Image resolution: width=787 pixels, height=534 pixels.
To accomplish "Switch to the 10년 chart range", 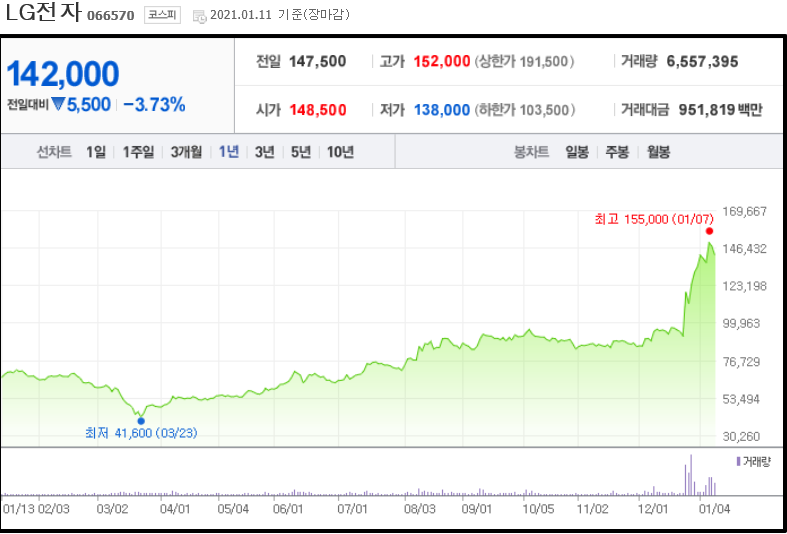I will (340, 152).
